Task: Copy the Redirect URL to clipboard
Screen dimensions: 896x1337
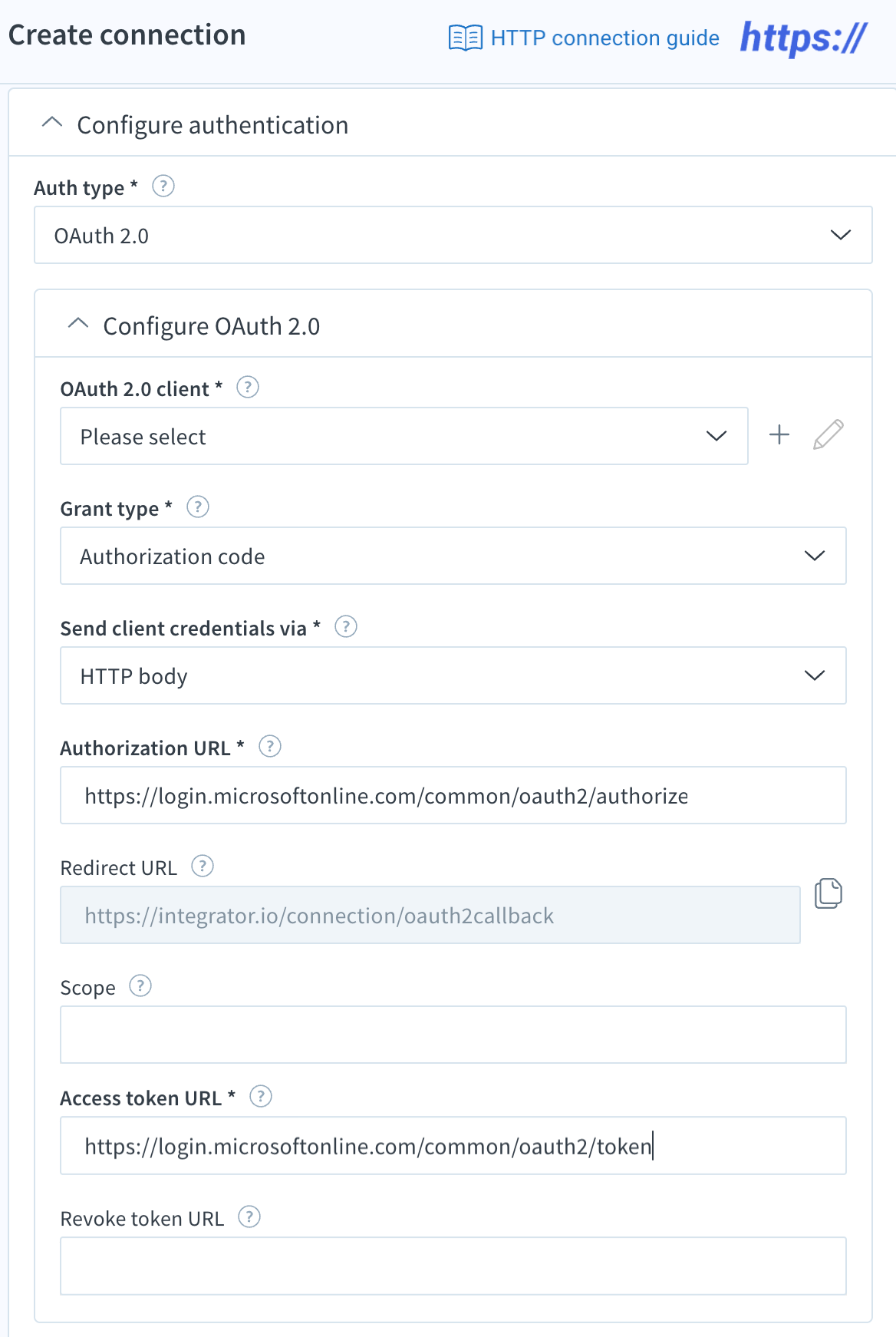Action: tap(828, 893)
